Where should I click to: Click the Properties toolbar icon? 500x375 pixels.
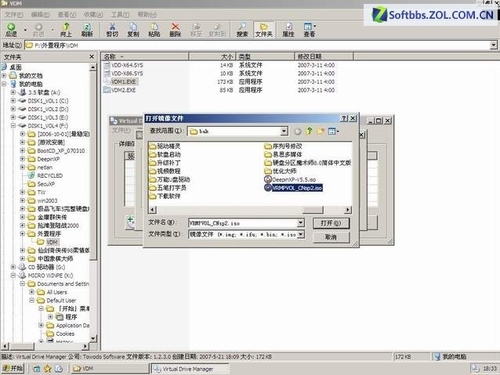pyautogui.click(x=288, y=29)
